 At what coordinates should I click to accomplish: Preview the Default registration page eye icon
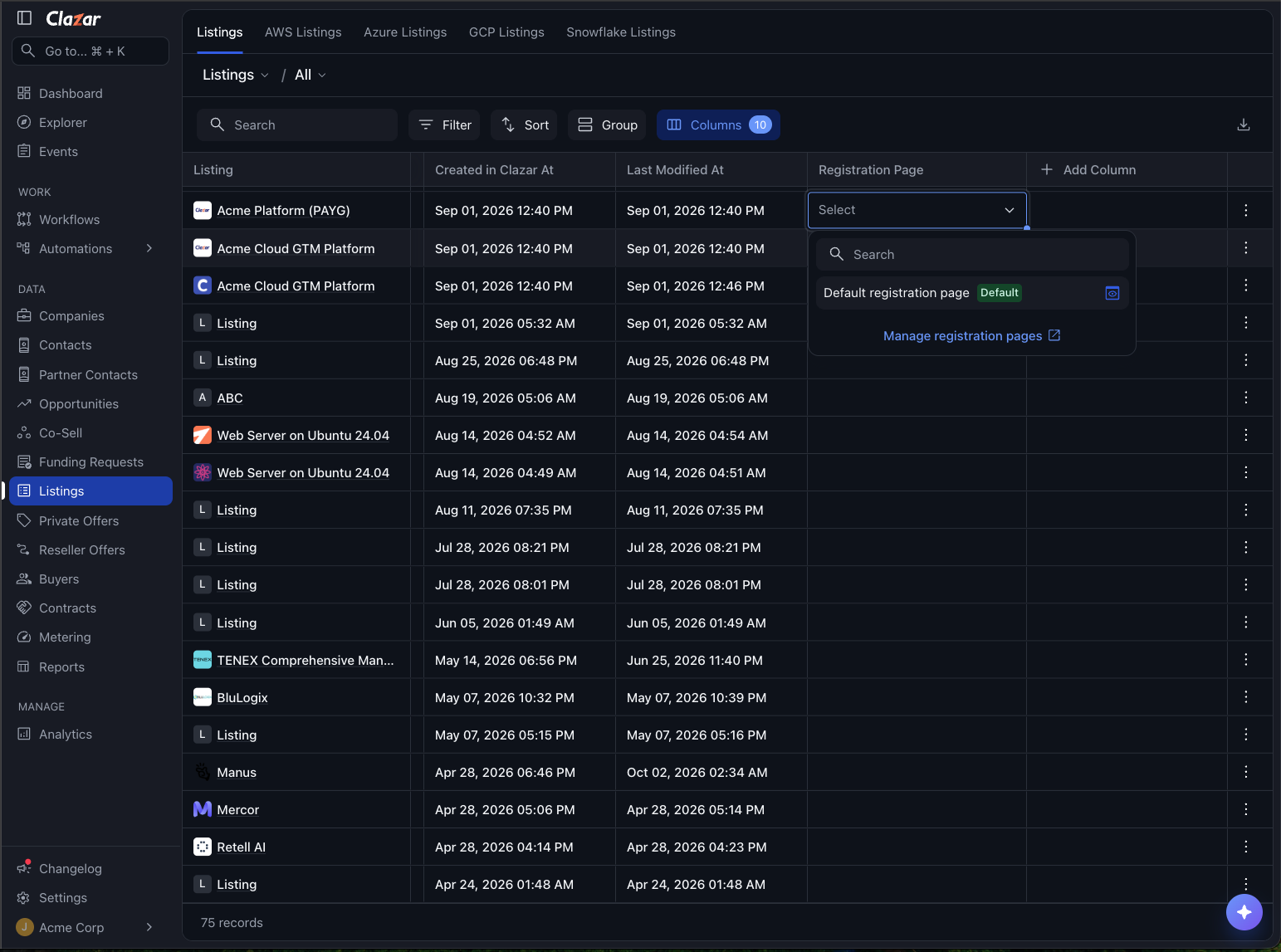coord(1112,293)
